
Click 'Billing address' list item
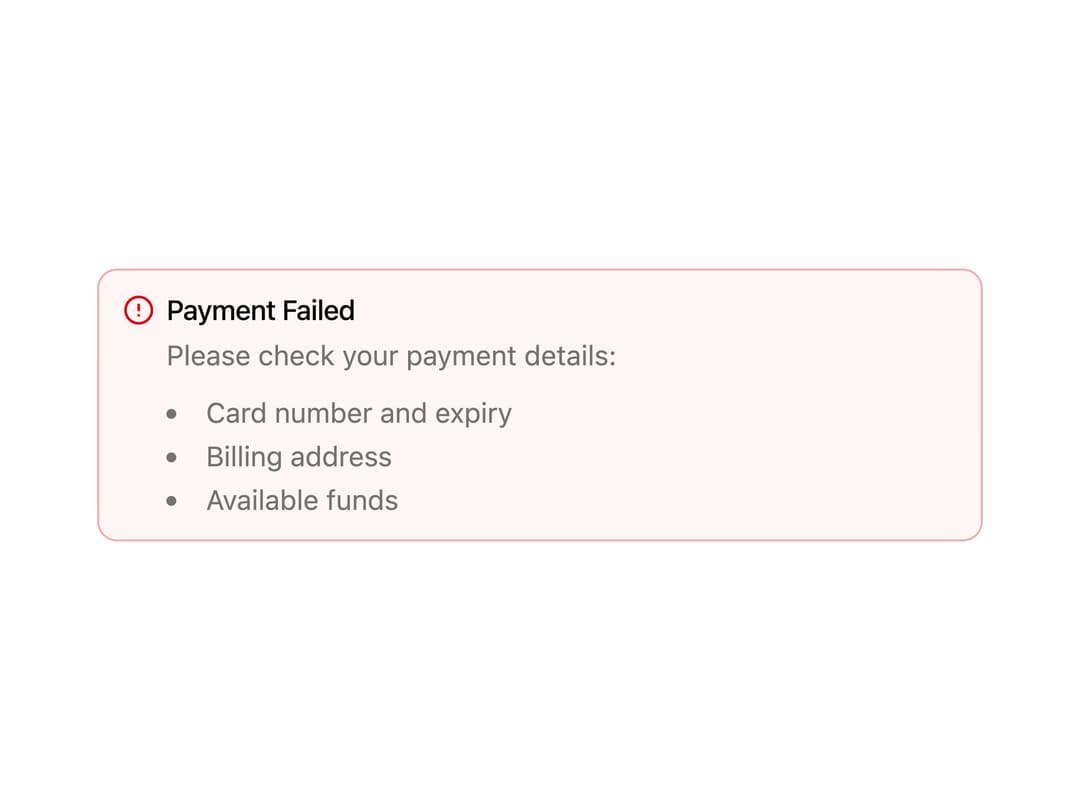[x=299, y=457]
